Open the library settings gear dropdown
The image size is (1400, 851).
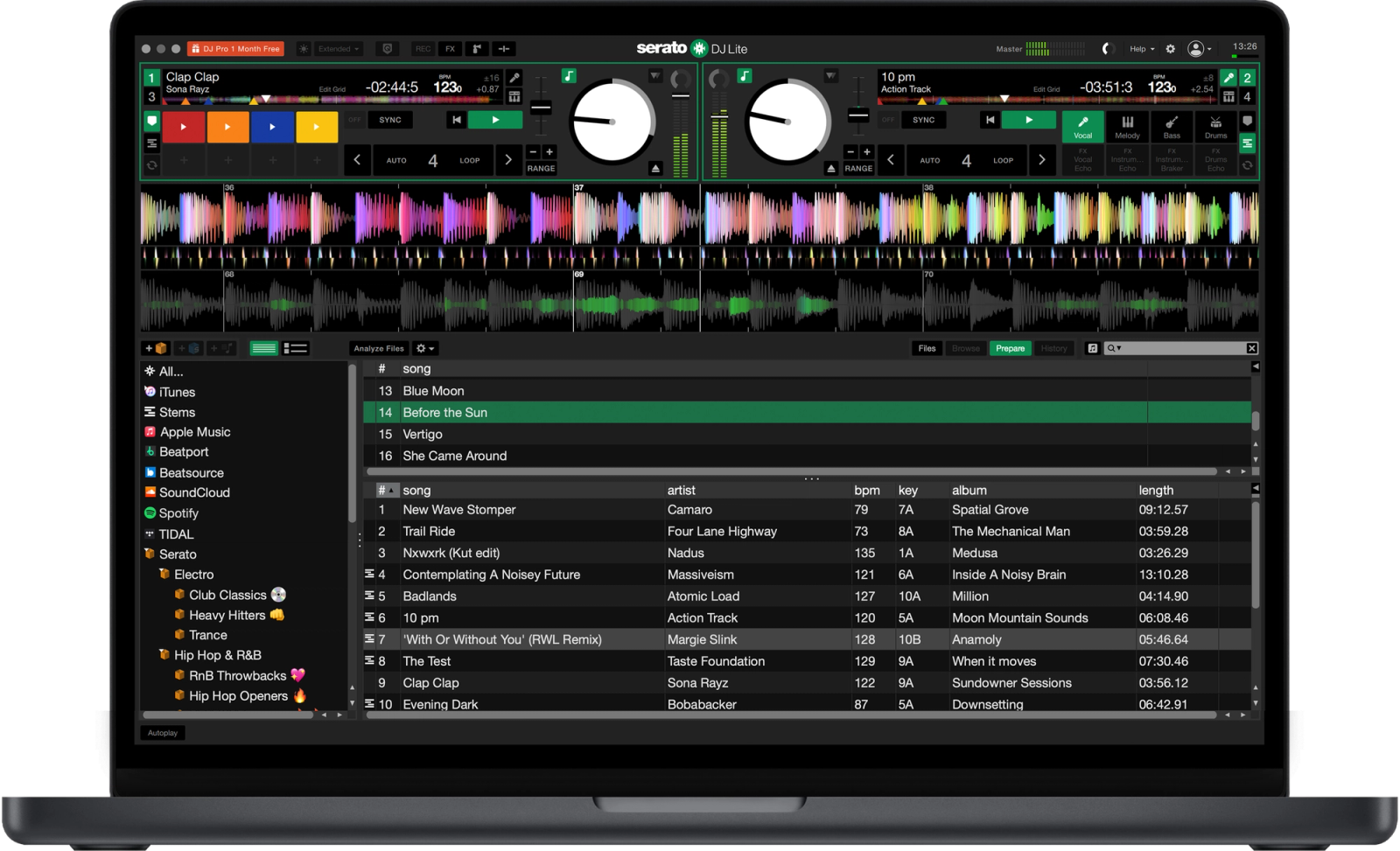point(424,348)
